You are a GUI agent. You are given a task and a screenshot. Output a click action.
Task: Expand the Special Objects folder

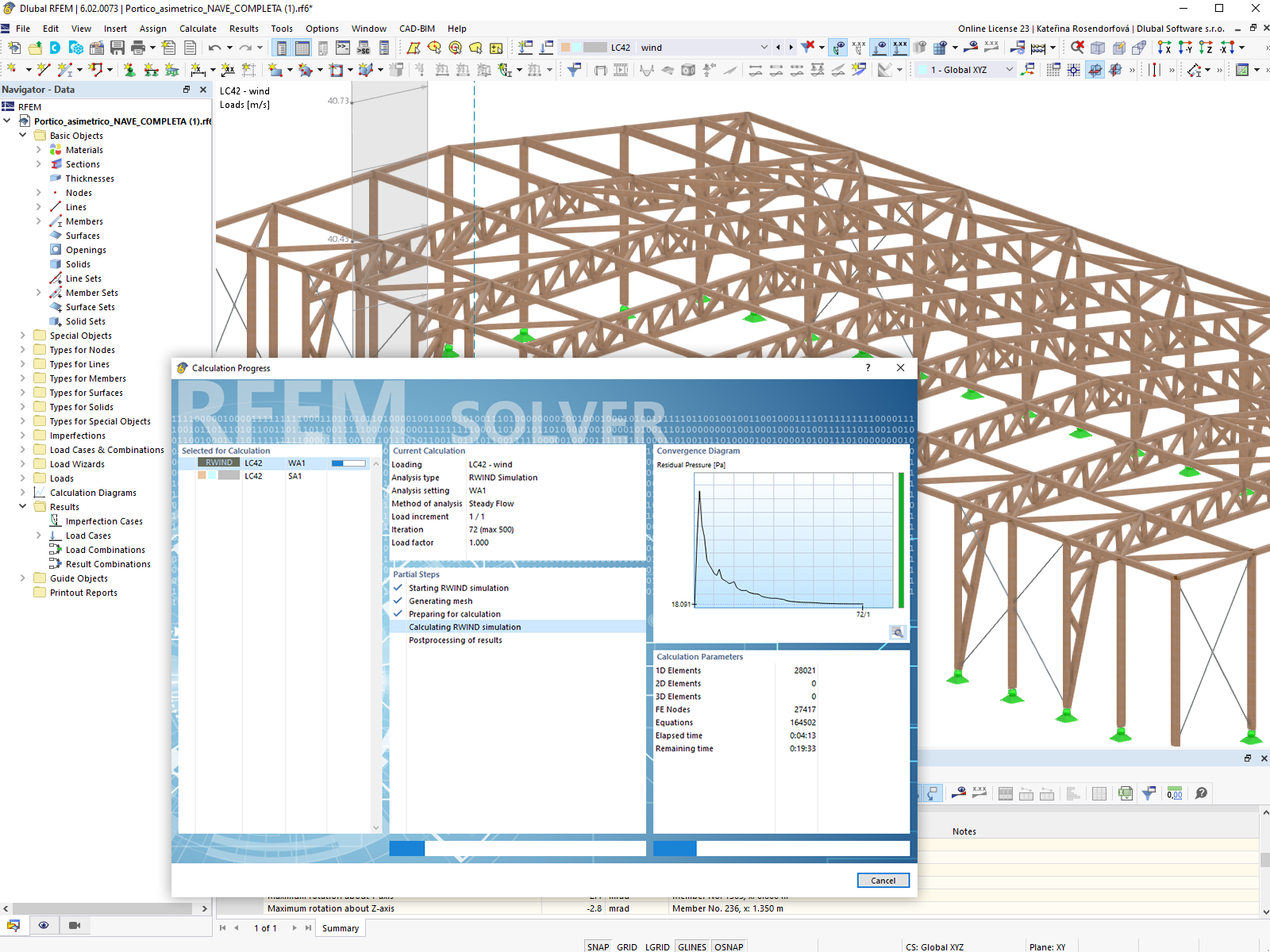[22, 336]
